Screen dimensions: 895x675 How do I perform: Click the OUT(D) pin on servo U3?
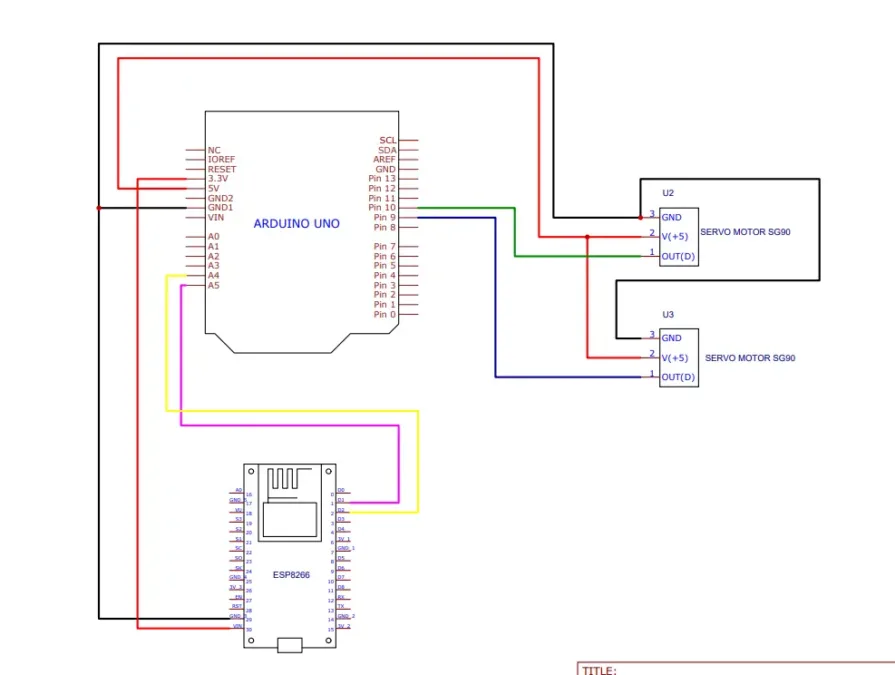click(678, 377)
